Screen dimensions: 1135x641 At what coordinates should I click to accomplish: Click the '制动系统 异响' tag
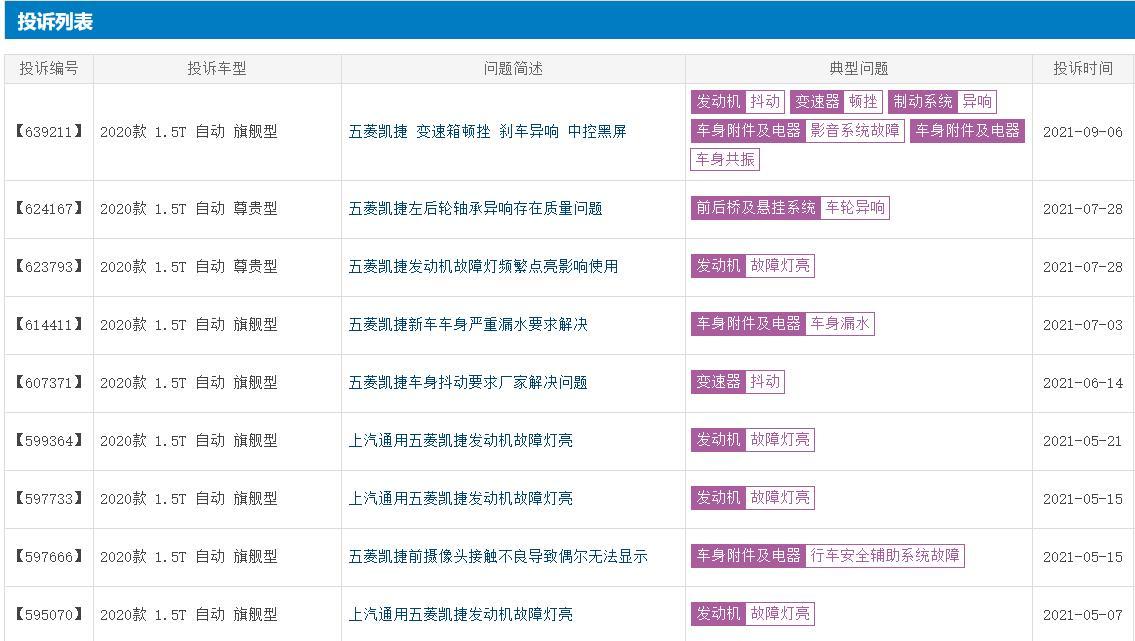click(x=942, y=101)
